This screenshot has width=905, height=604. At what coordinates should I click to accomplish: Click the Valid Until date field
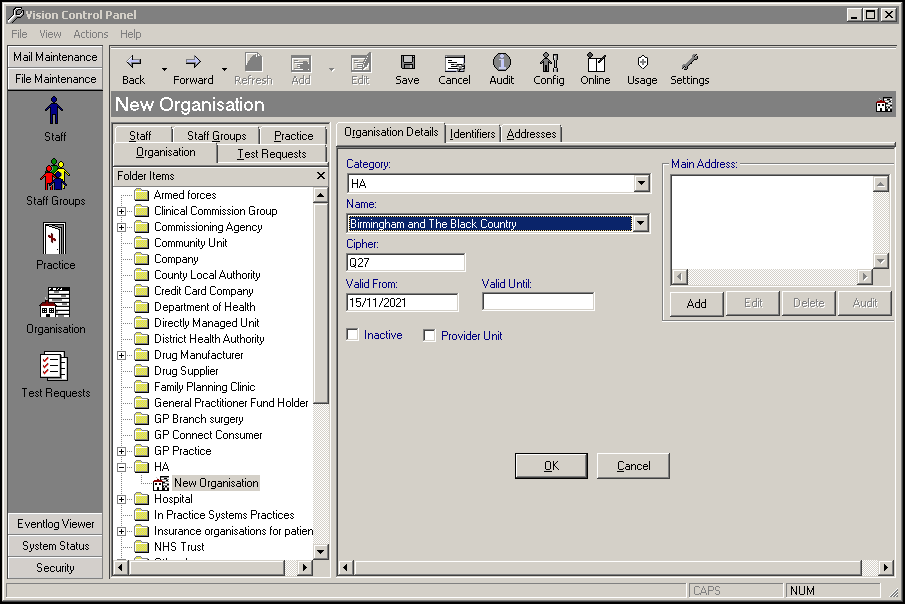coord(538,302)
